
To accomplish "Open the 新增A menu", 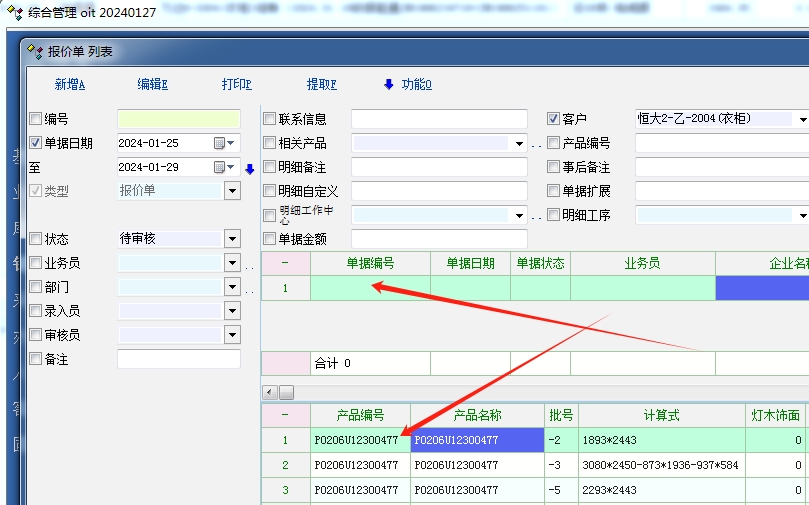I will coord(70,85).
